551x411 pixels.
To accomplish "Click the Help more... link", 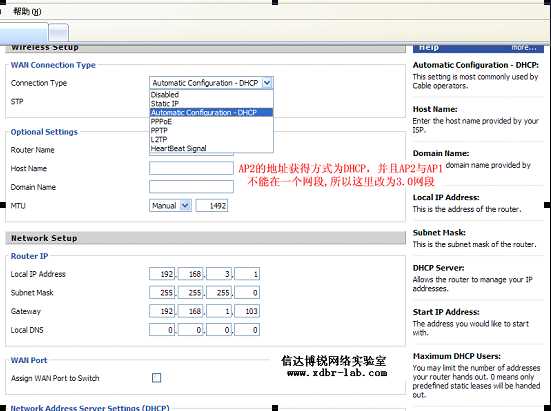I will 524,47.
